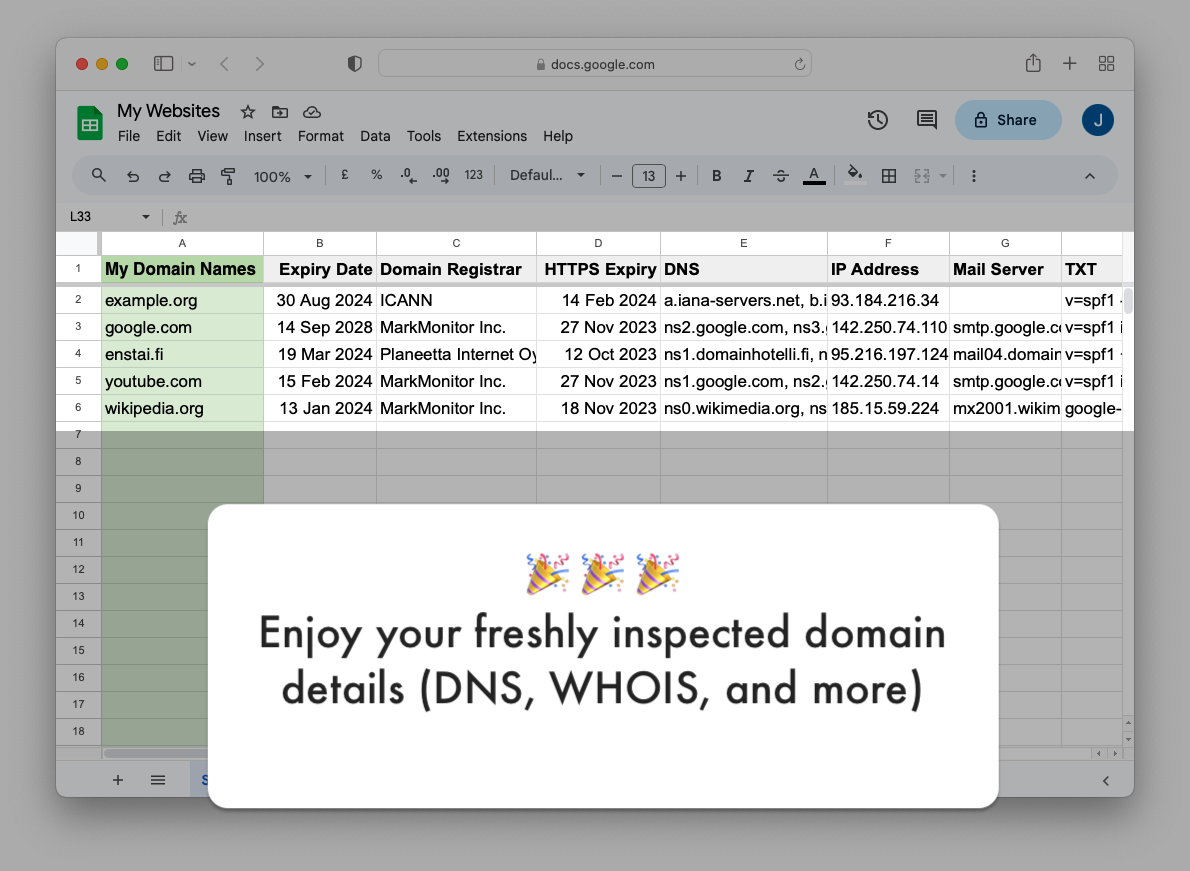
Task: Open the Extensions menu
Action: pos(492,136)
